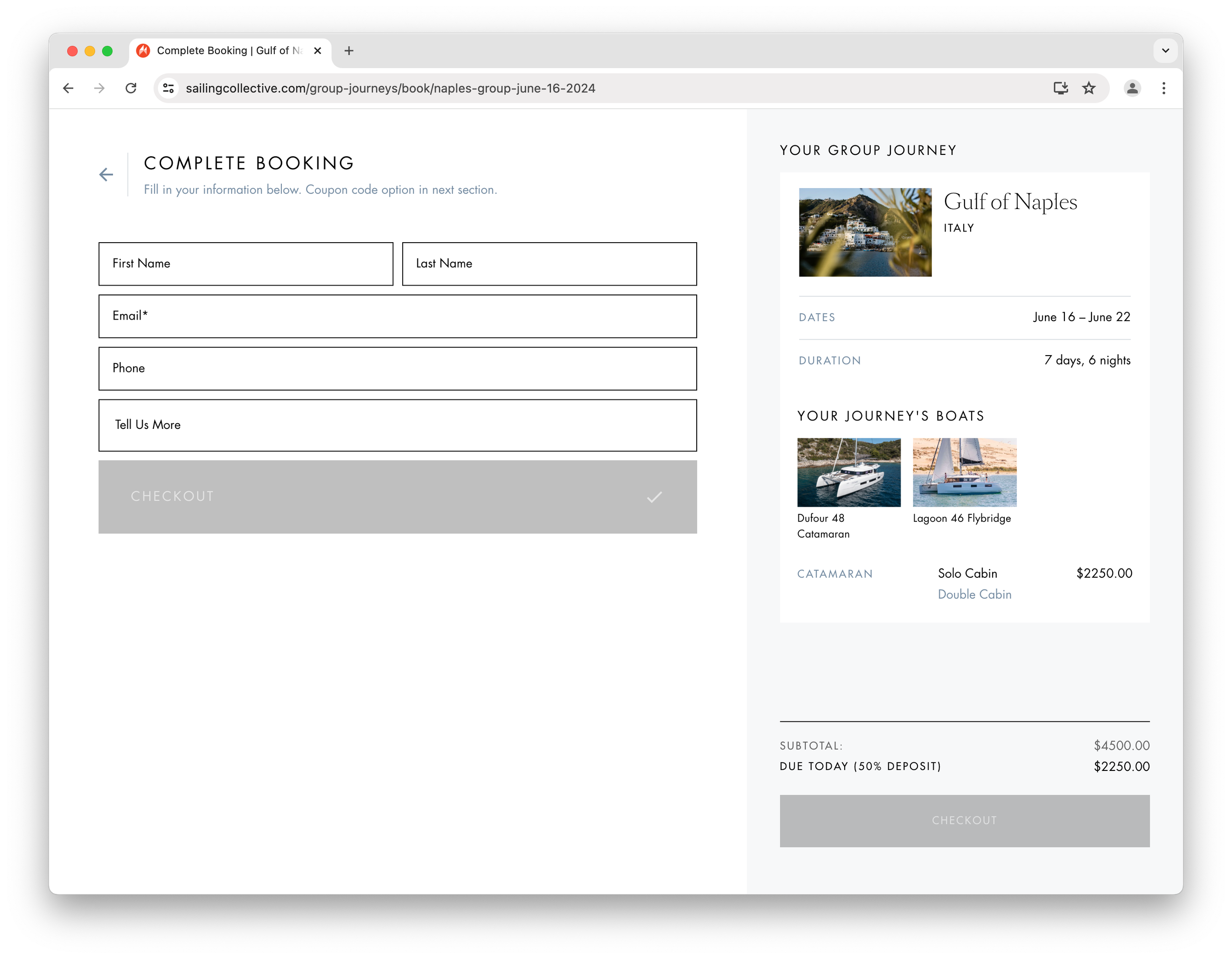Reload the page with refresh icon
This screenshot has width=1232, height=959.
(x=131, y=88)
